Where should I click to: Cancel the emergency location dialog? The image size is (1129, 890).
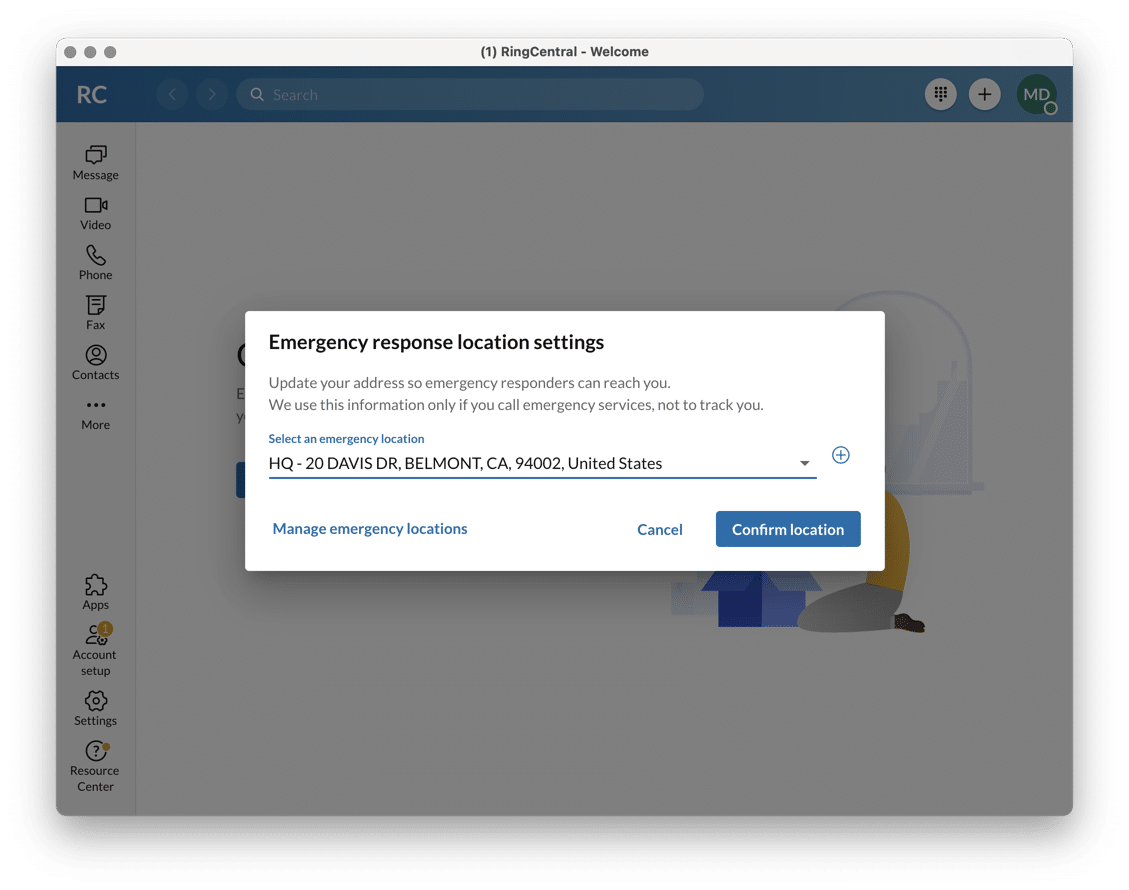pyautogui.click(x=660, y=530)
